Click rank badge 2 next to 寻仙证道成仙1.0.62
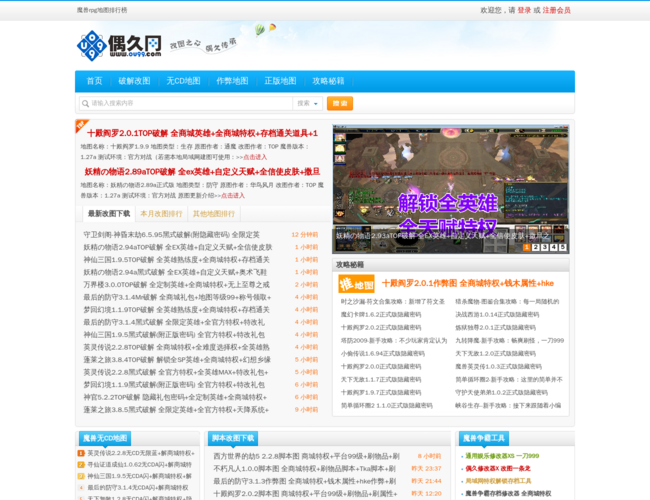The width and height of the screenshot is (650, 500). 81,465
